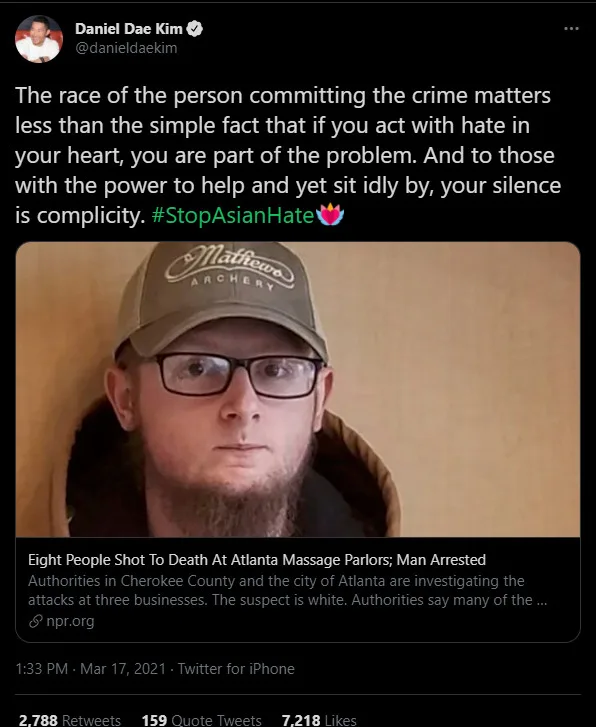The width and height of the screenshot is (596, 727).
Task: Open the @danieldaekim handle link
Action: coord(126,48)
